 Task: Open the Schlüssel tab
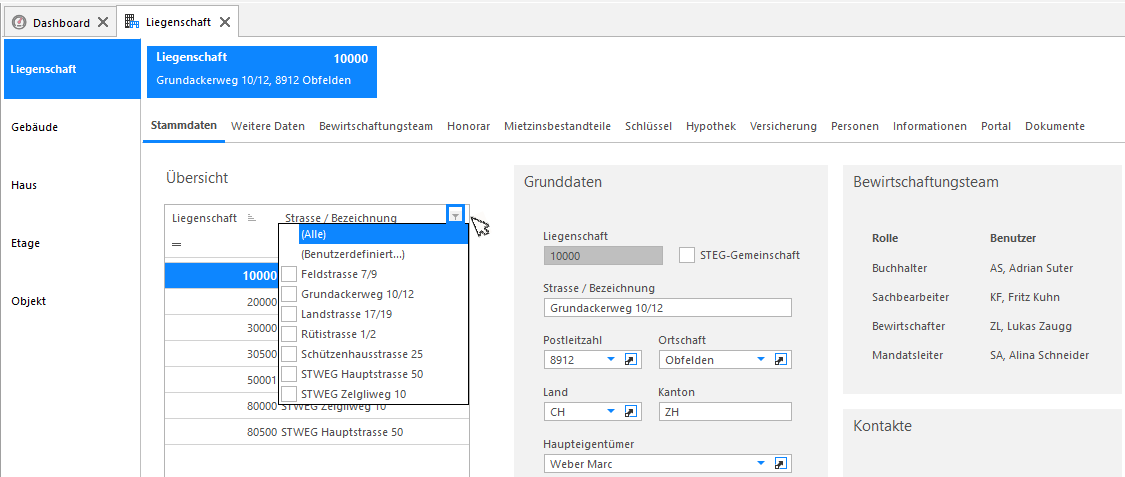649,126
